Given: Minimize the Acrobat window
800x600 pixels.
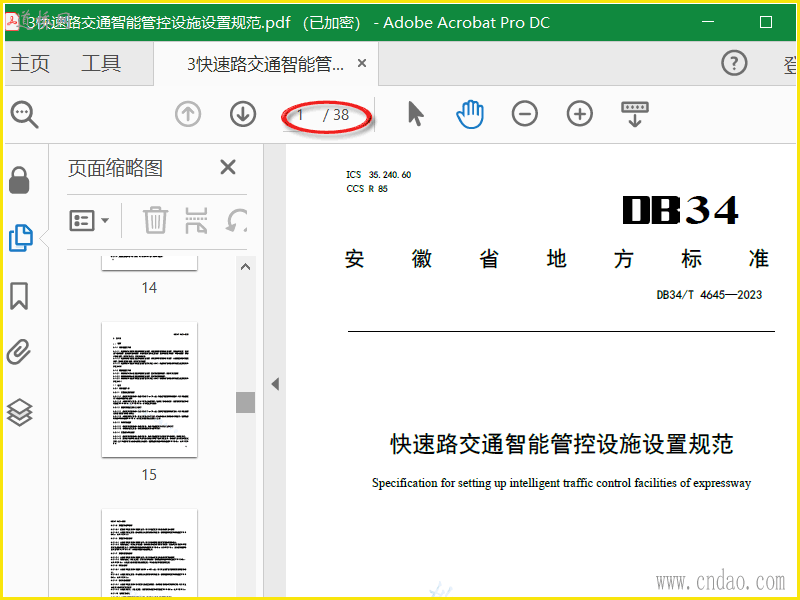Looking at the screenshot, I should click(708, 22).
